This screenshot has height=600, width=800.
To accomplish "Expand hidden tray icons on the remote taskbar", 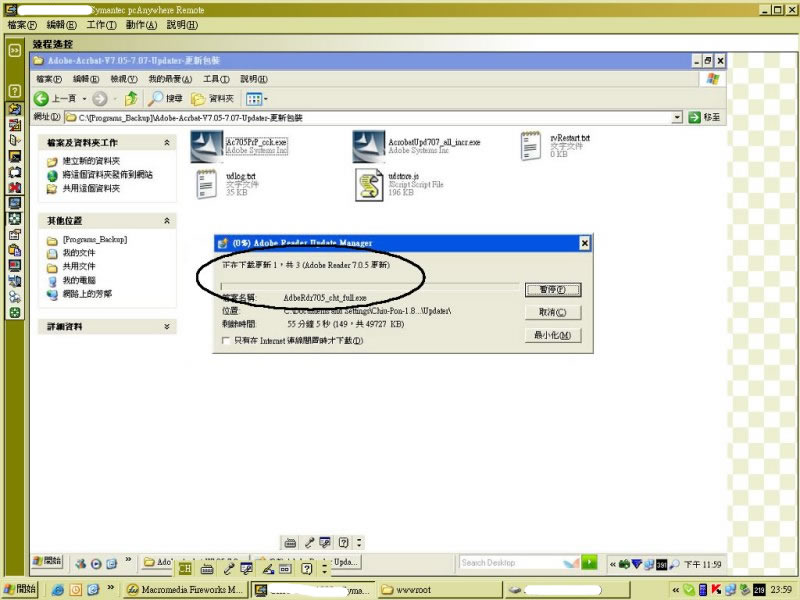I will (612, 564).
